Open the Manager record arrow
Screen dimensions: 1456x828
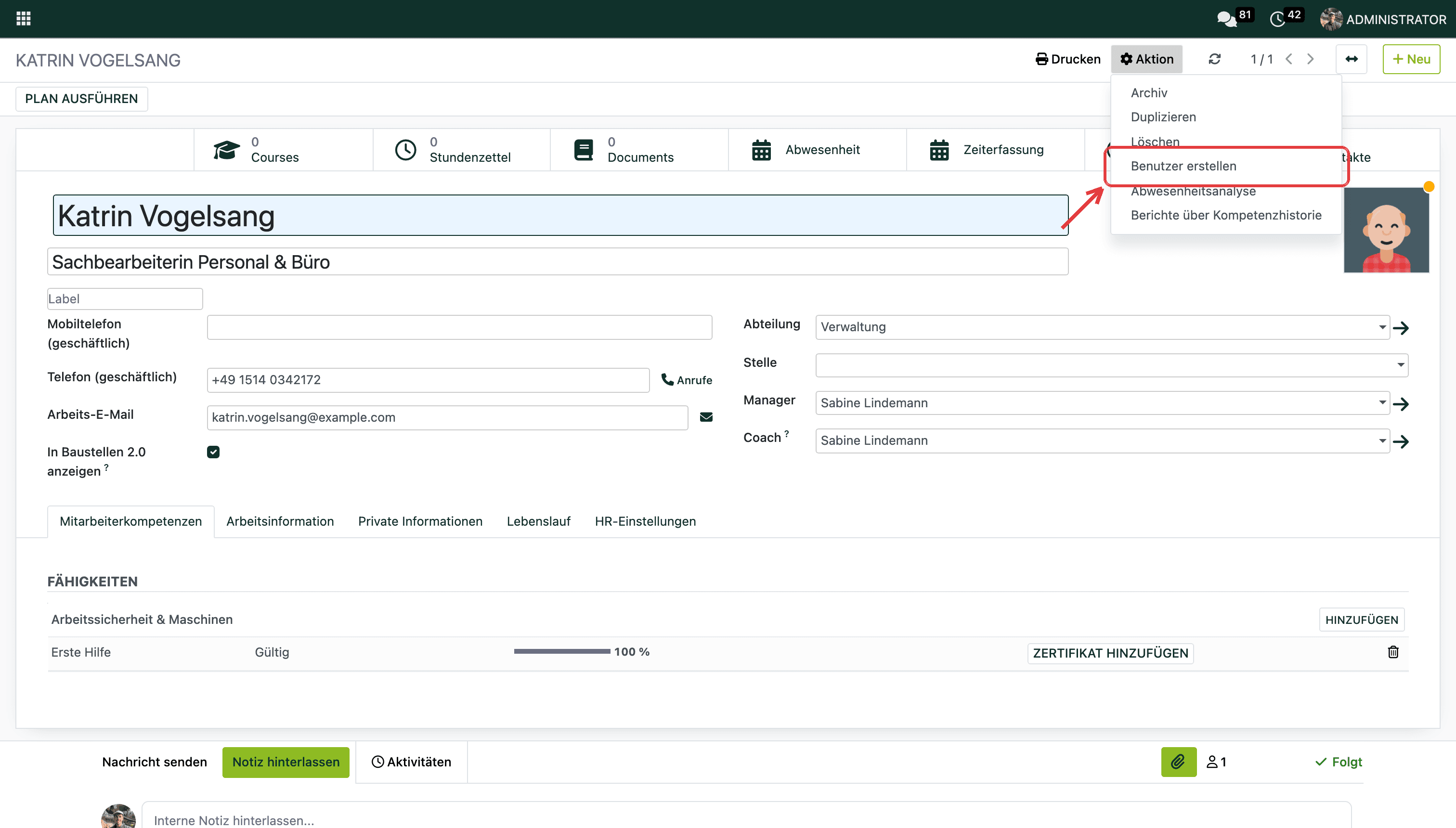1401,404
